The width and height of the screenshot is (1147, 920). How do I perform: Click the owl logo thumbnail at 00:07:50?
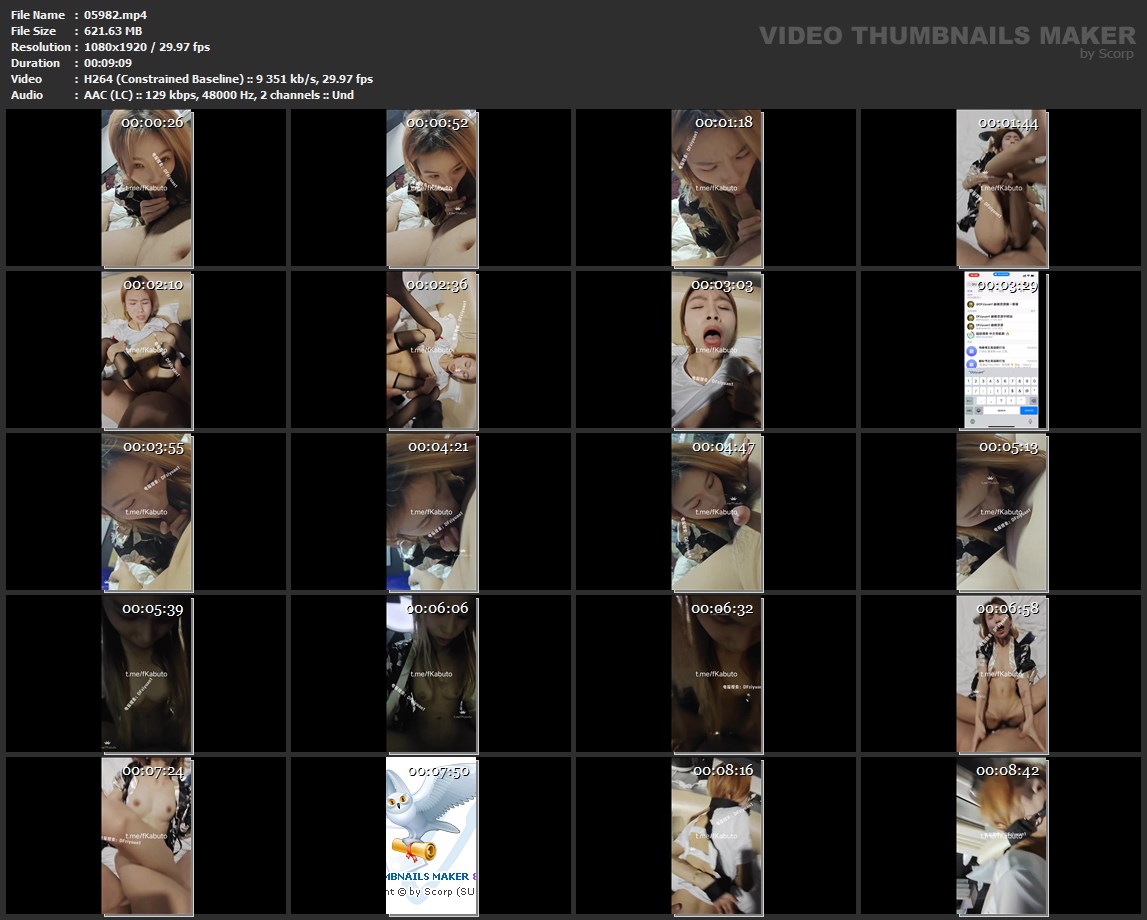[x=432, y=836]
